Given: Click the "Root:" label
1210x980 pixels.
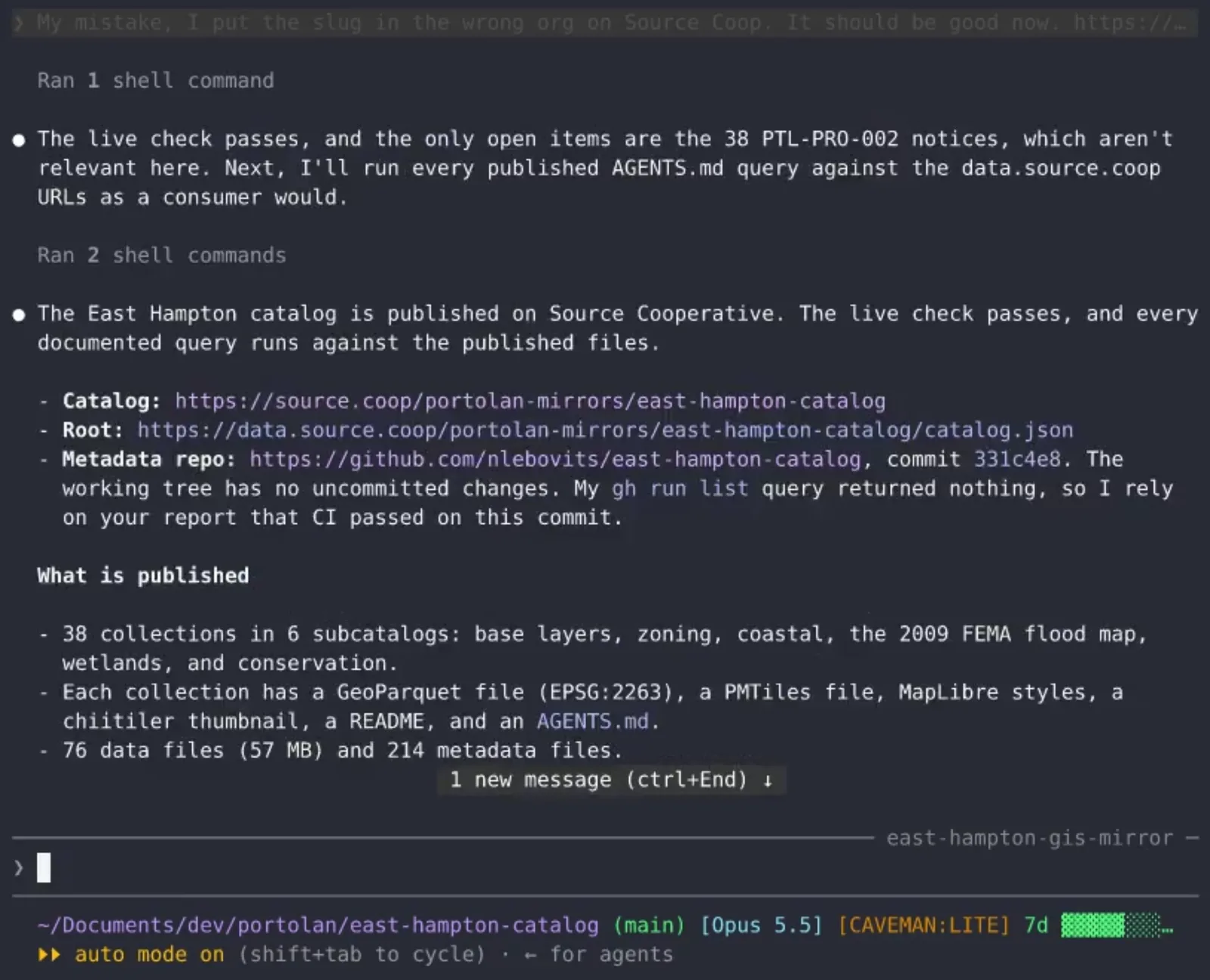Looking at the screenshot, I should 92,430.
